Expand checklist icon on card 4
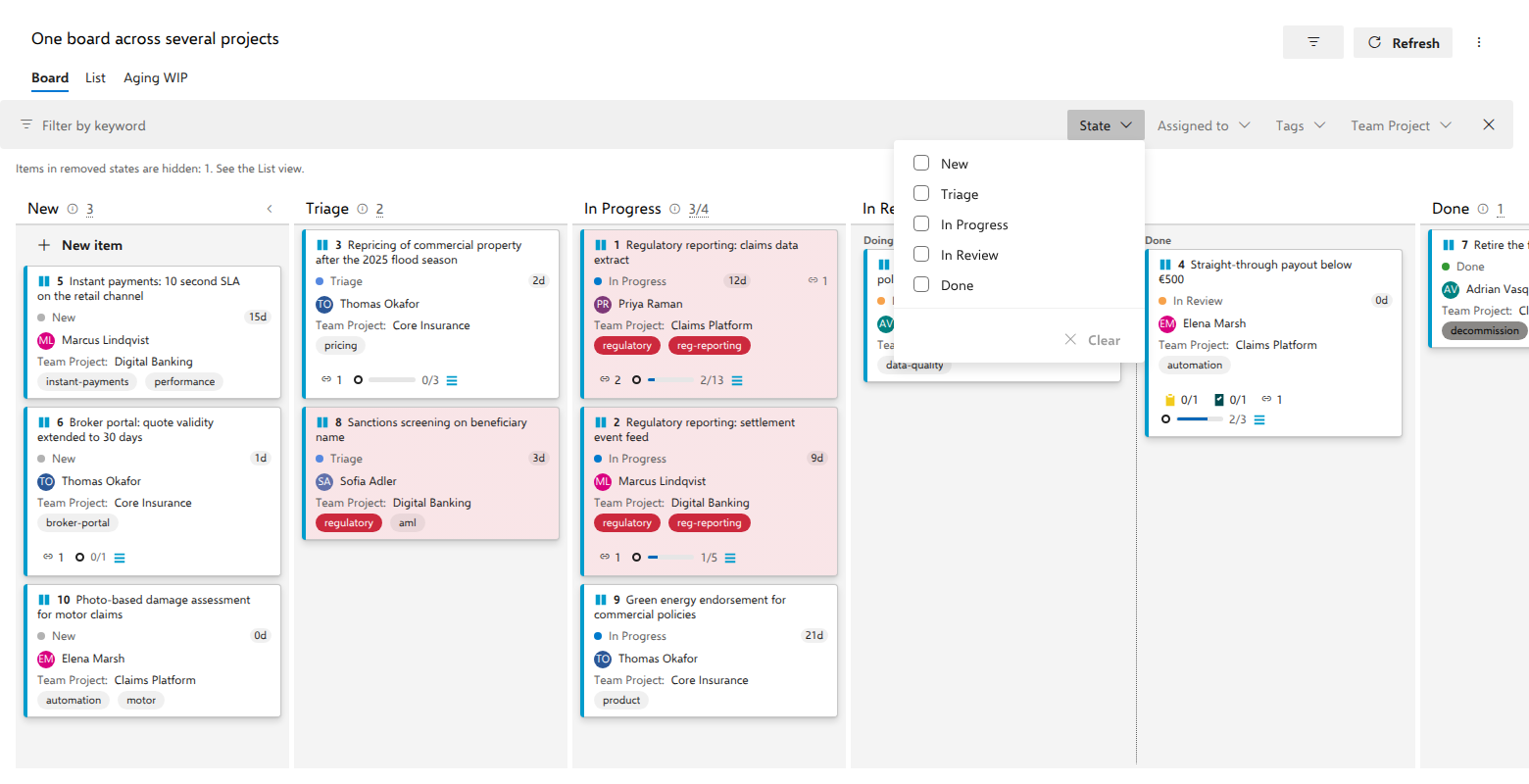1529x784 pixels. (1259, 419)
